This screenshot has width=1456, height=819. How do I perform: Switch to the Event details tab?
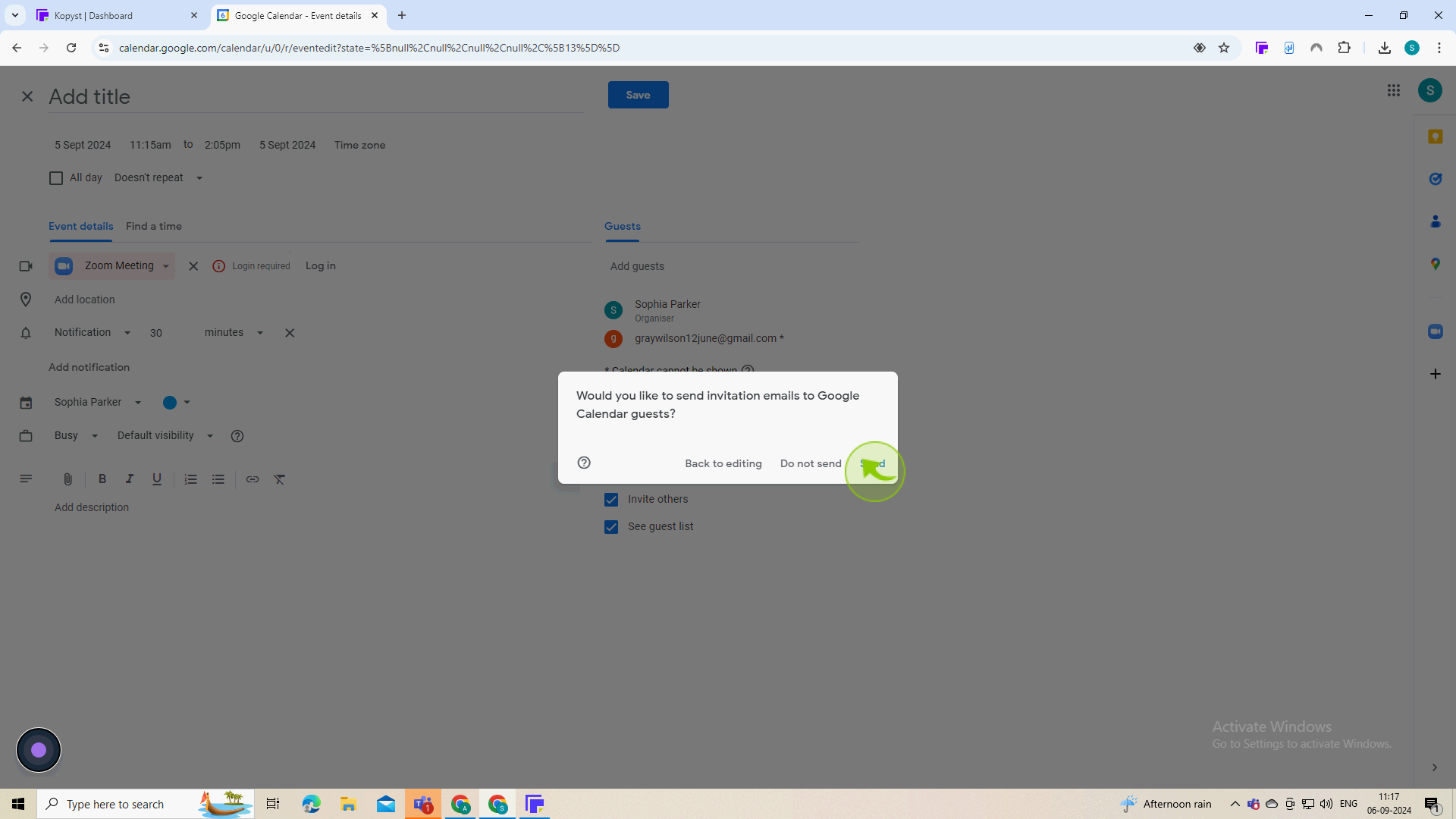point(80,226)
